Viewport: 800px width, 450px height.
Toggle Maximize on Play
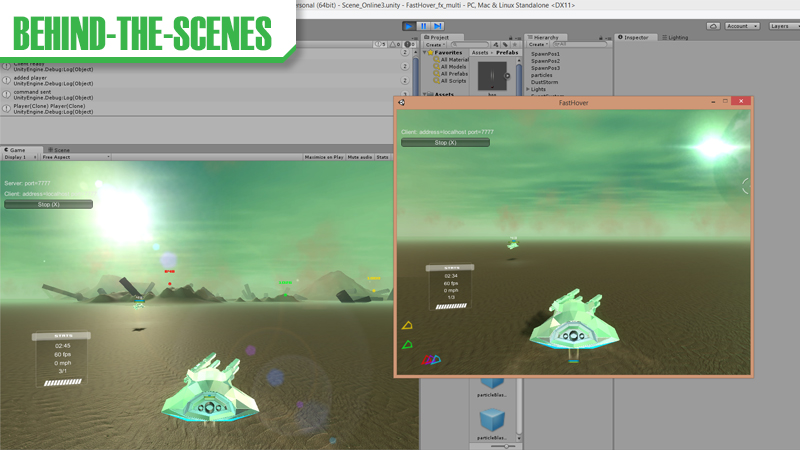[324, 157]
